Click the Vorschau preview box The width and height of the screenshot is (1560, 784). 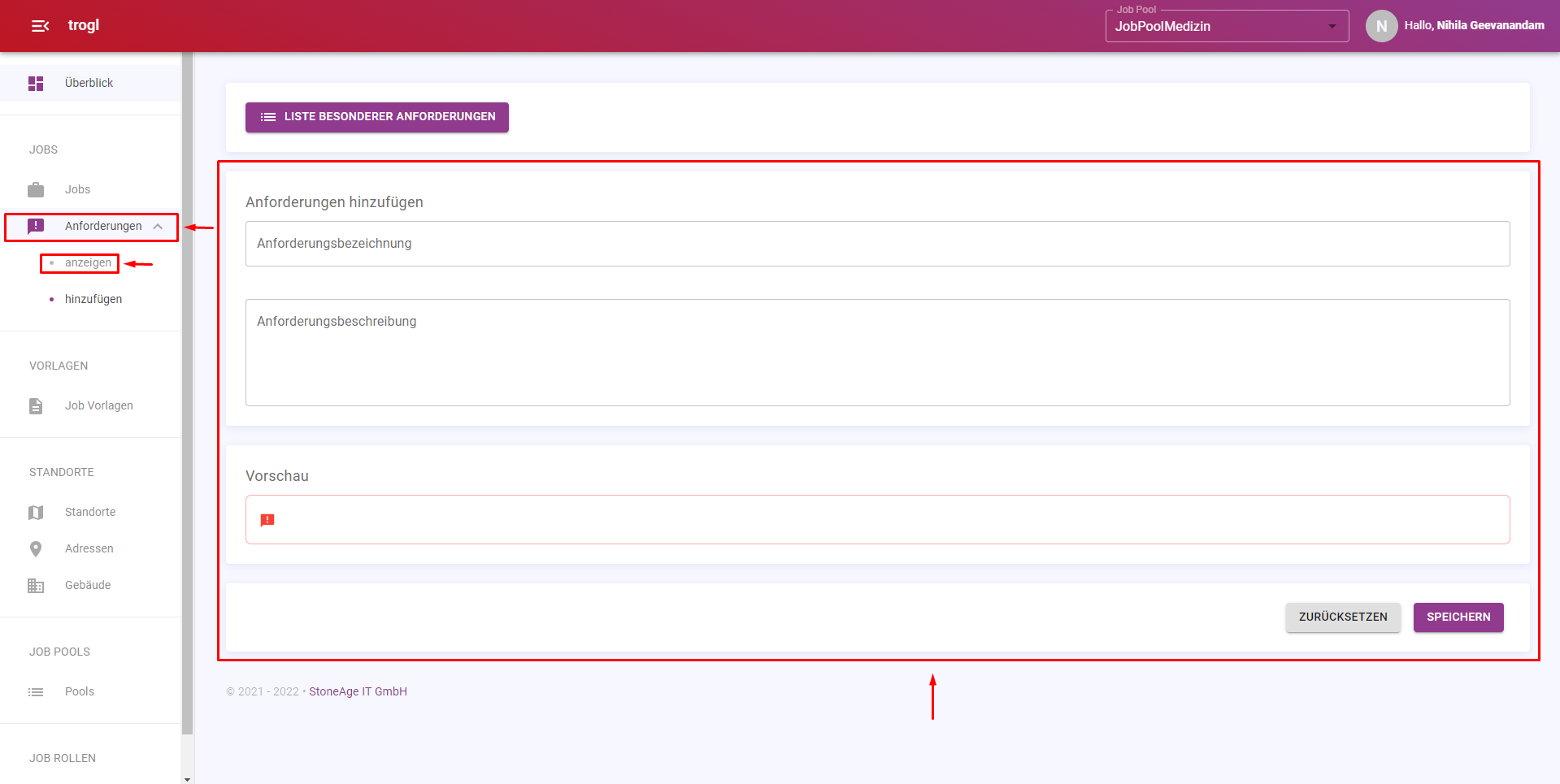pos(878,520)
